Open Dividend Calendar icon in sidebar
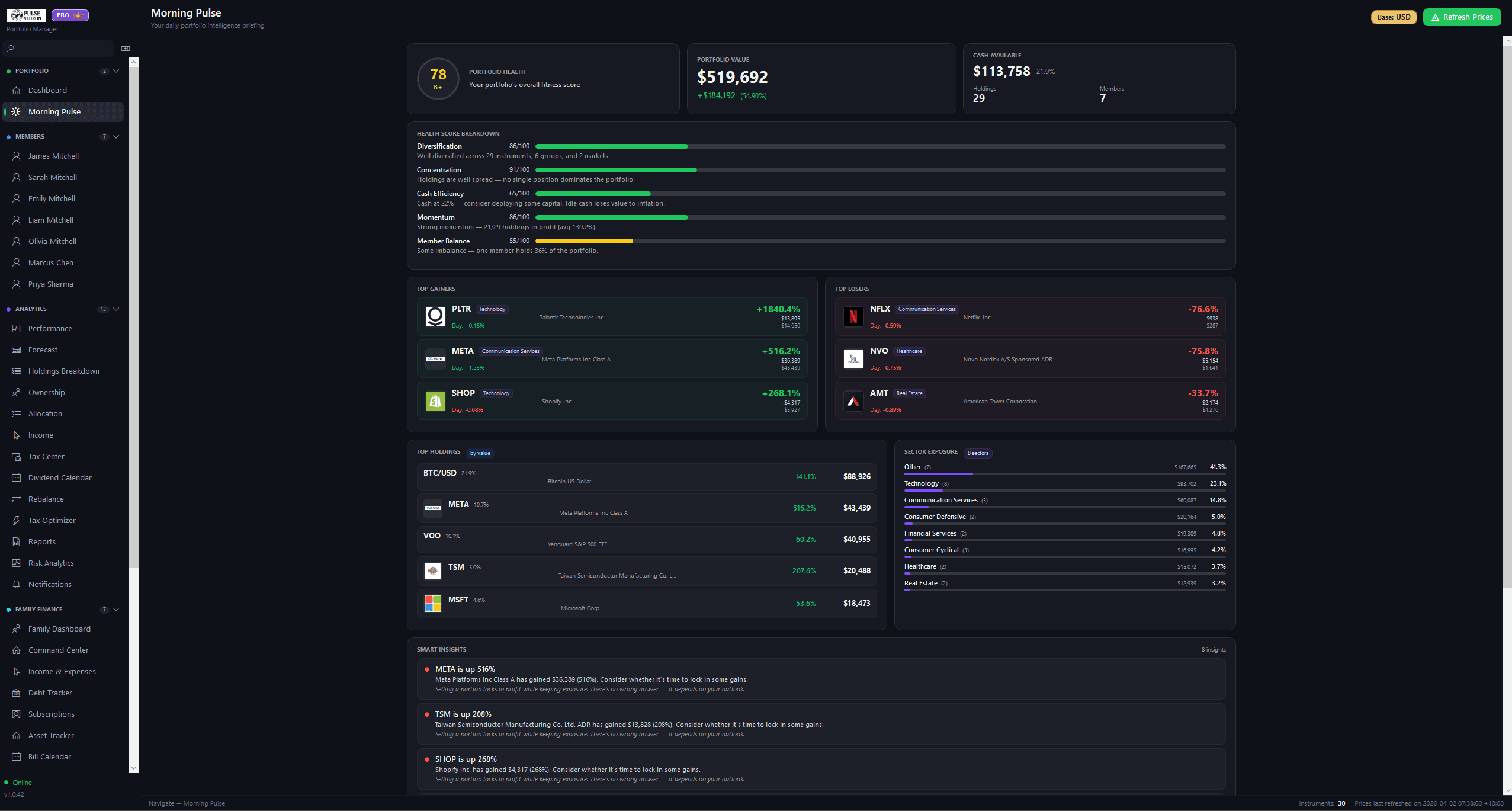The image size is (1512, 811). [x=17, y=477]
